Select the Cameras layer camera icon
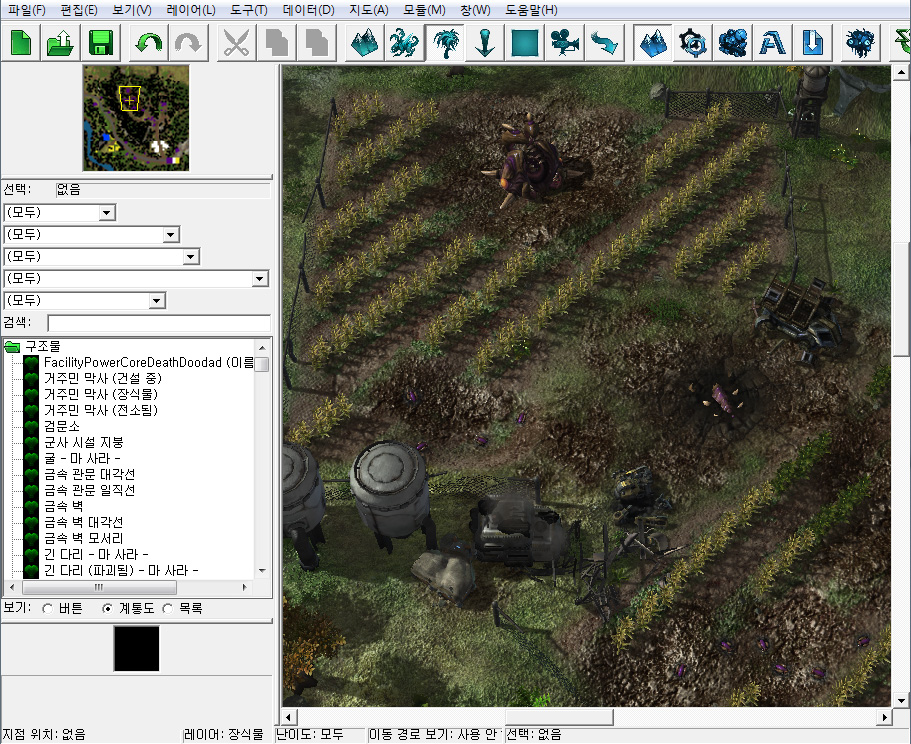The width and height of the screenshot is (911, 744). [565, 43]
